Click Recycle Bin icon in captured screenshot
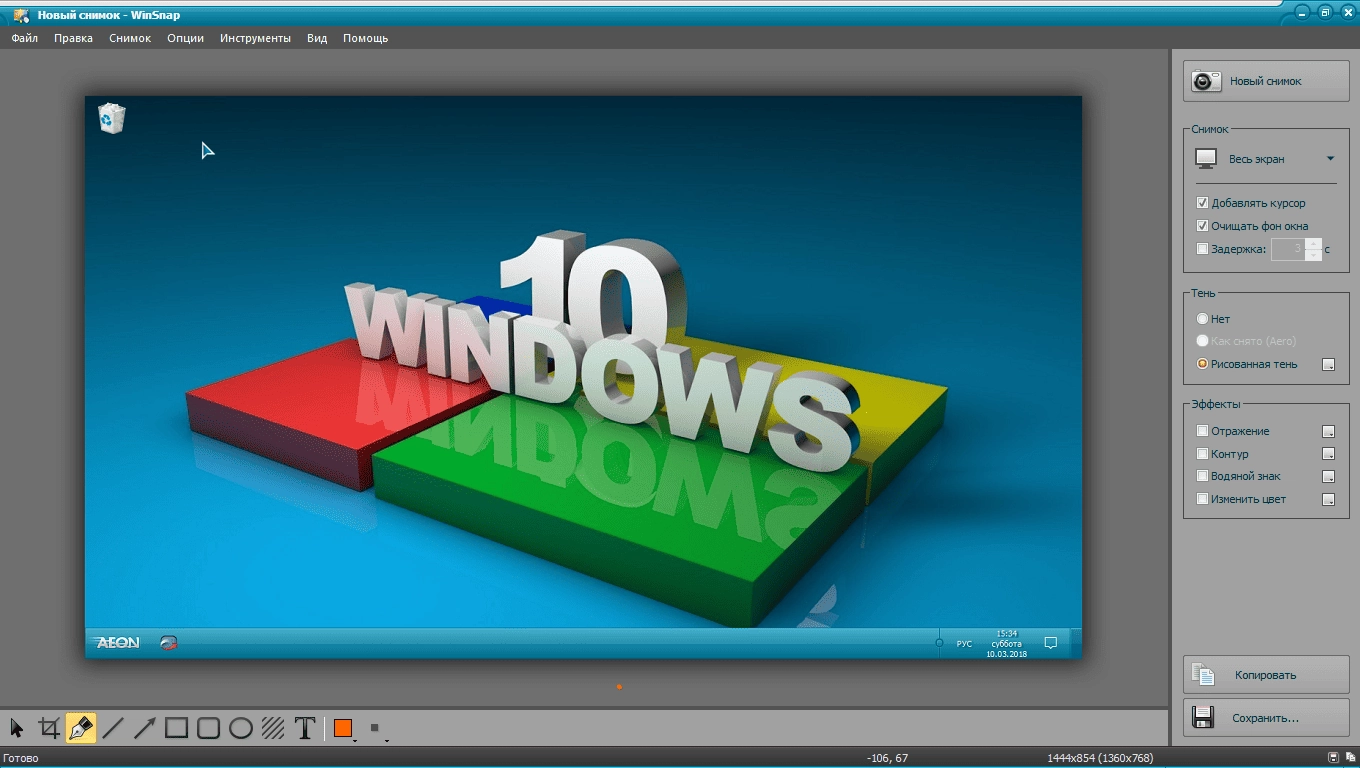Screen dimensions: 1360x768 tap(111, 118)
